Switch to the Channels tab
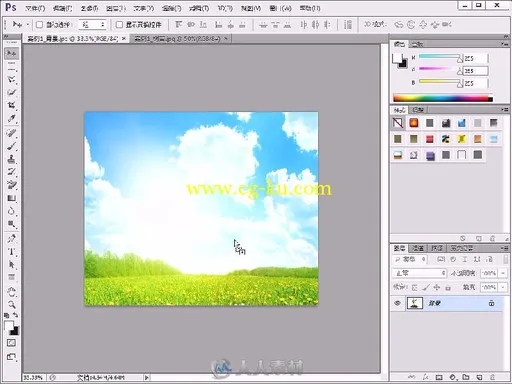Viewport: 512px width, 384px height. pyautogui.click(x=418, y=248)
